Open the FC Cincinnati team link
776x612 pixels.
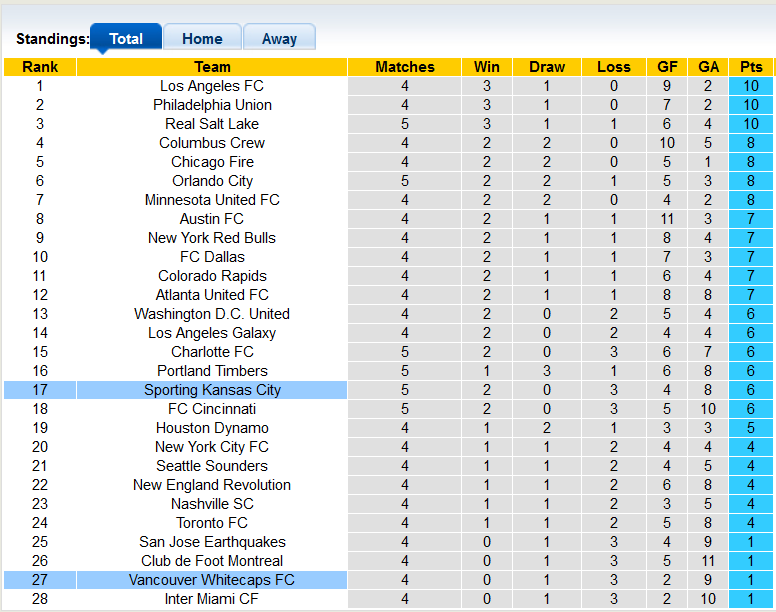[212, 409]
